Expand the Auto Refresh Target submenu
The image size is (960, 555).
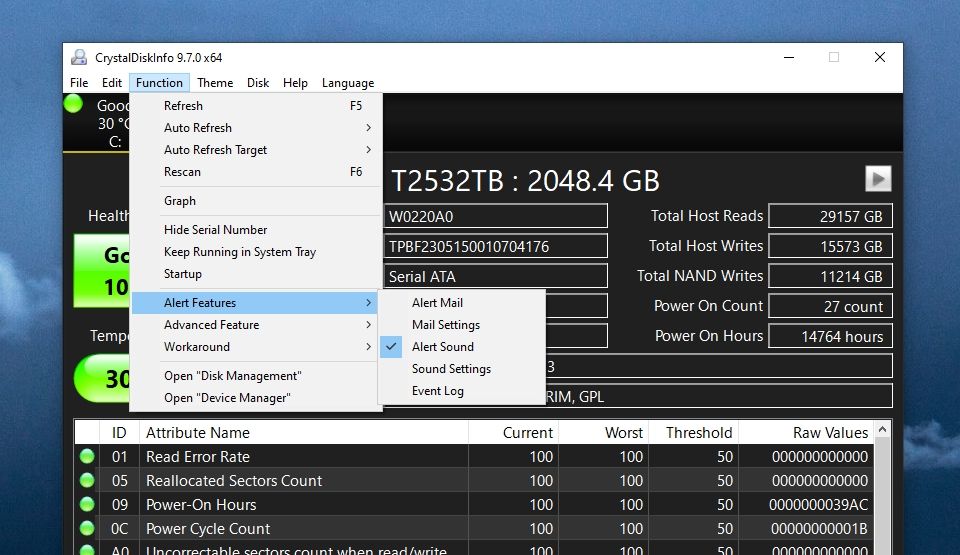[256, 149]
